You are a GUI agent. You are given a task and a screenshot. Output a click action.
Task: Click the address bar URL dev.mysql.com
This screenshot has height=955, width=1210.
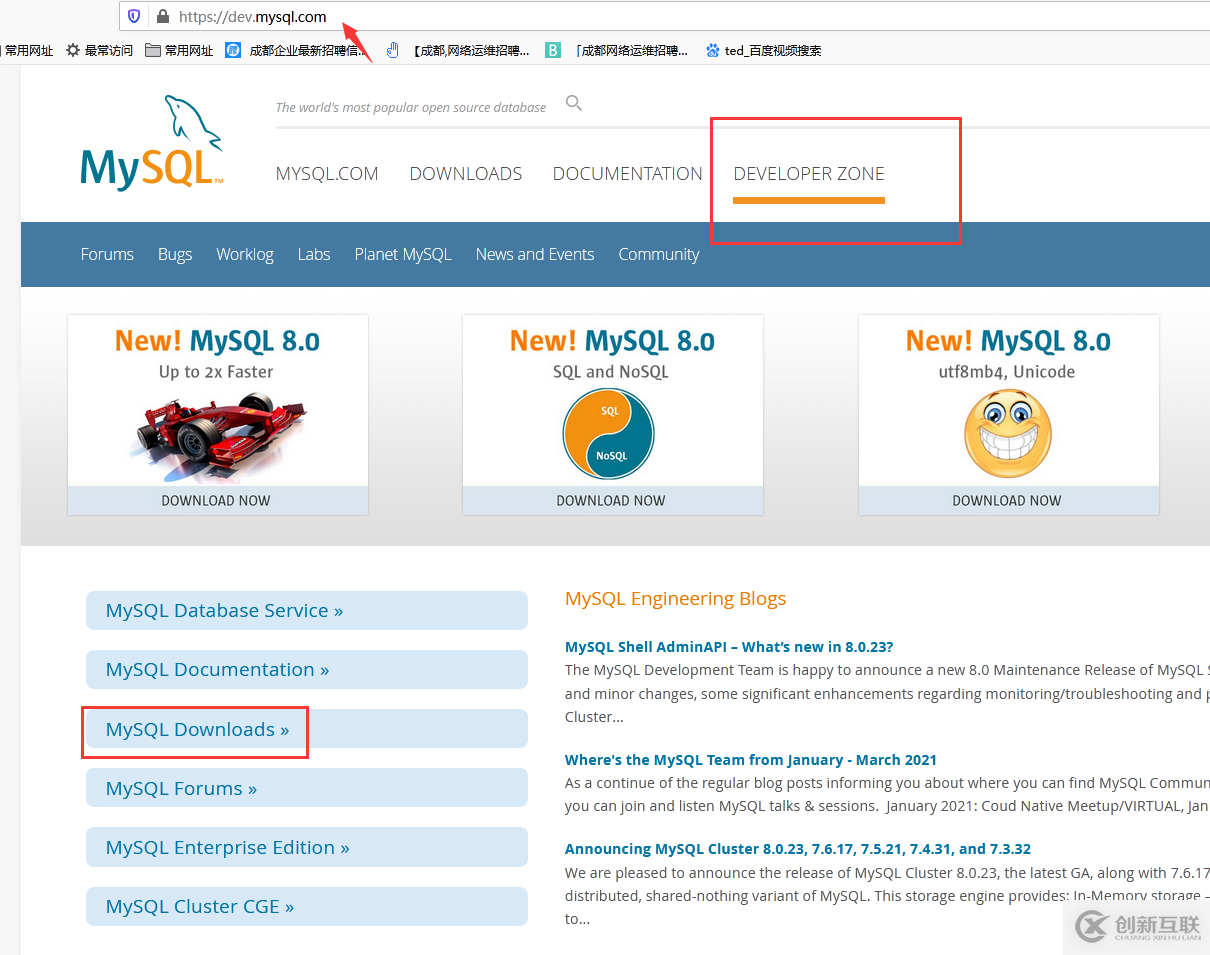coord(252,16)
